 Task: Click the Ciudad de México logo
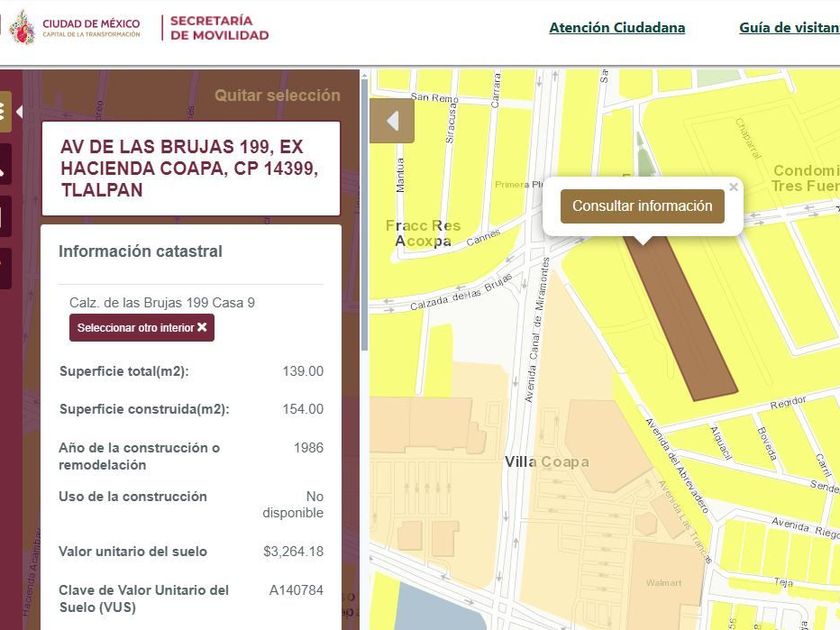point(75,27)
